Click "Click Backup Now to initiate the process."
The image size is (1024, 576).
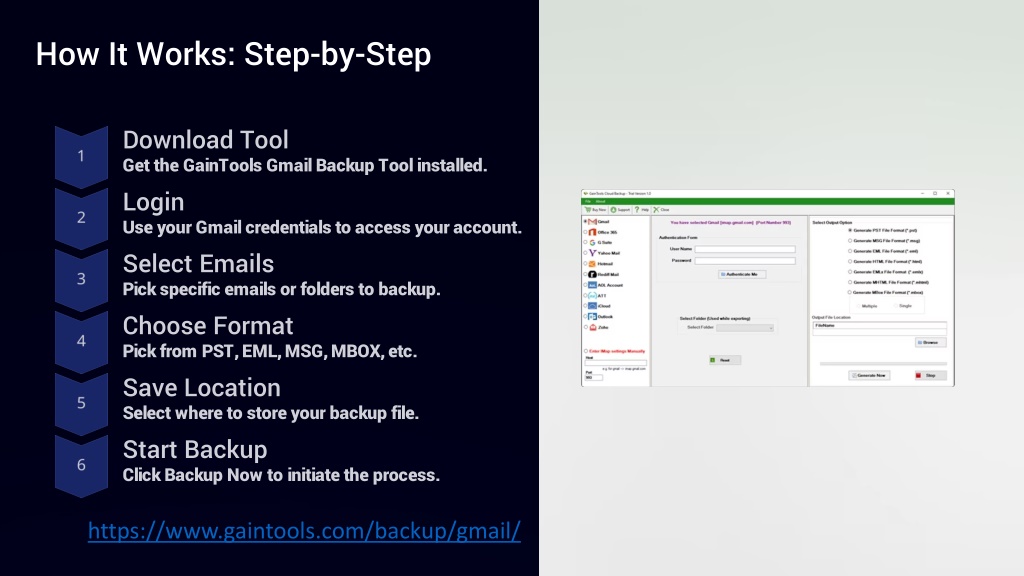click(281, 475)
